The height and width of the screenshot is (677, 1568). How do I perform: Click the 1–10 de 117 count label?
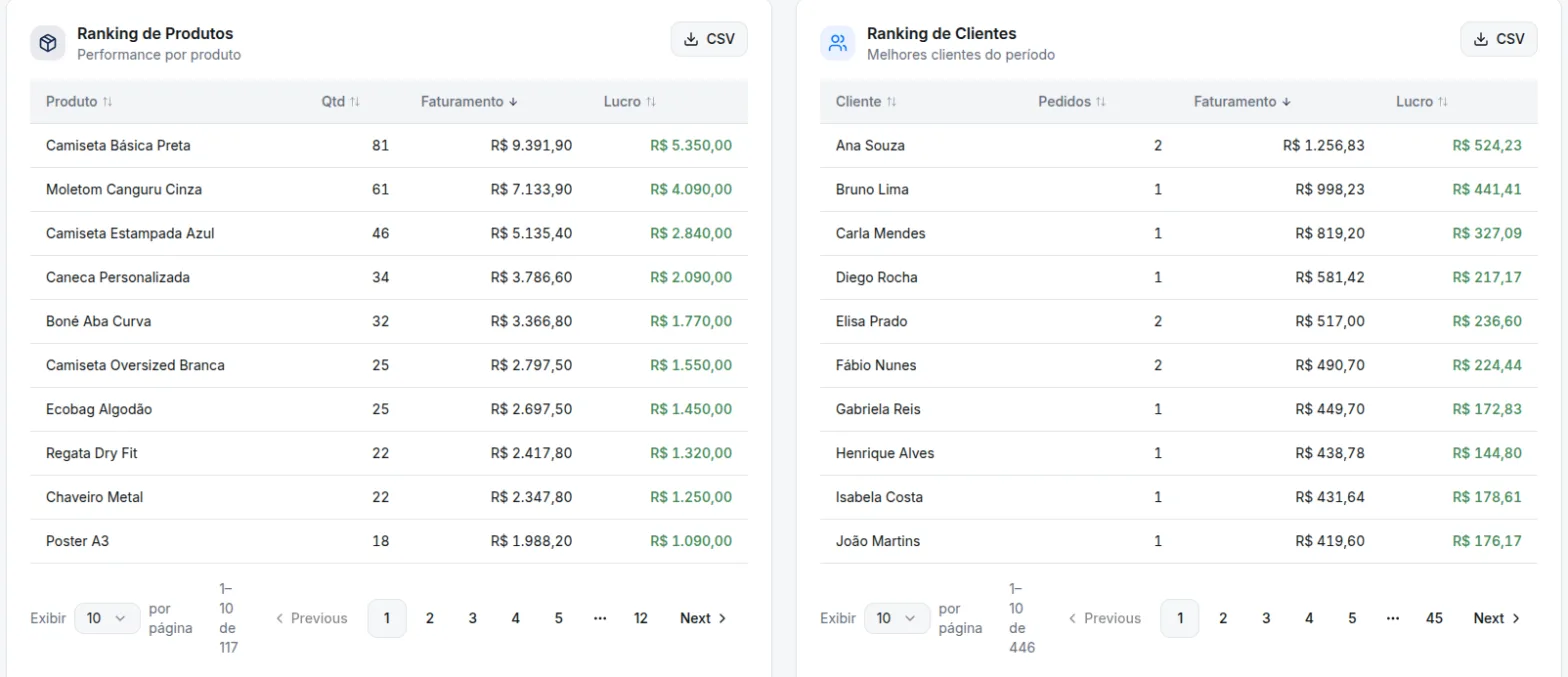pyautogui.click(x=228, y=618)
